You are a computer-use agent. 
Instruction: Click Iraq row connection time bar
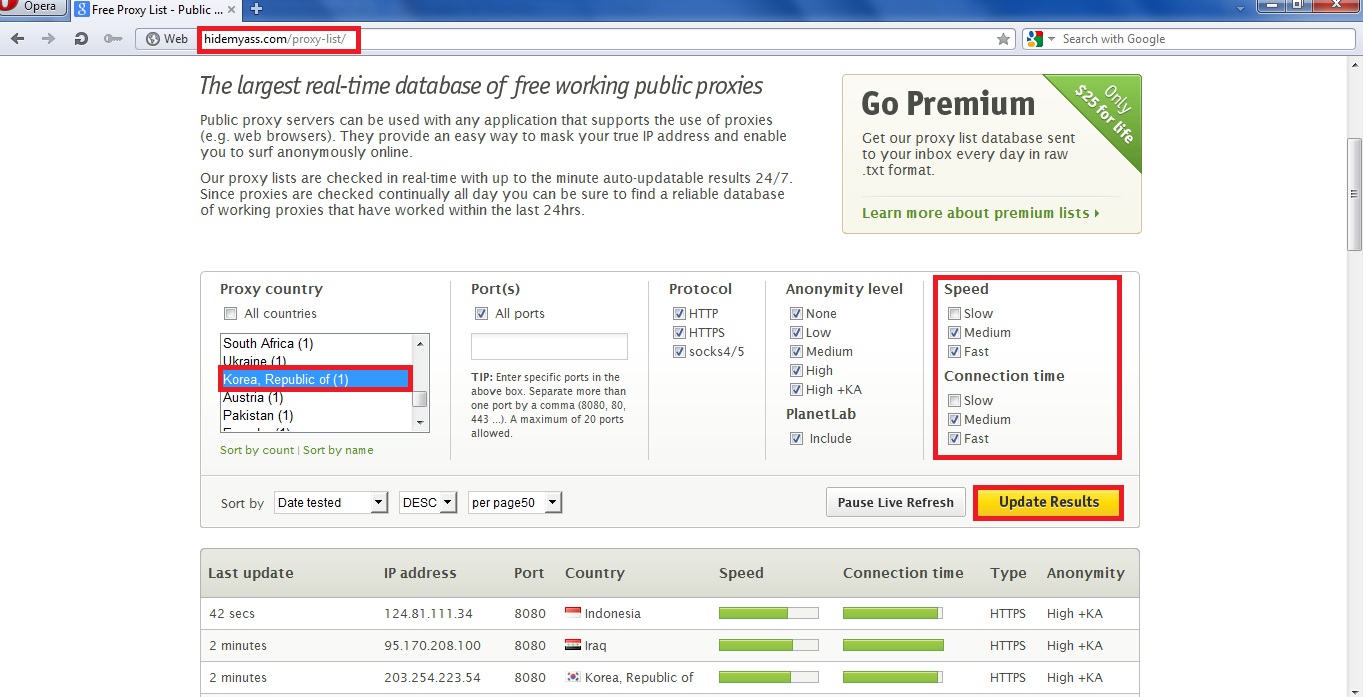click(x=893, y=645)
